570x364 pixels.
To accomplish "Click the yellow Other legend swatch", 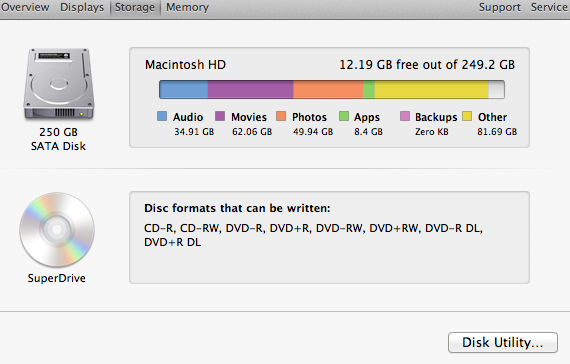I will pos(467,116).
